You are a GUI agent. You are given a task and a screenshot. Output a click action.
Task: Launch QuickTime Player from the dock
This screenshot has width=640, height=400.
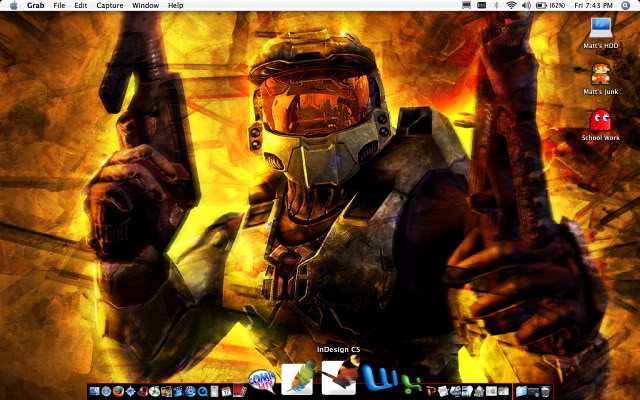coord(203,391)
